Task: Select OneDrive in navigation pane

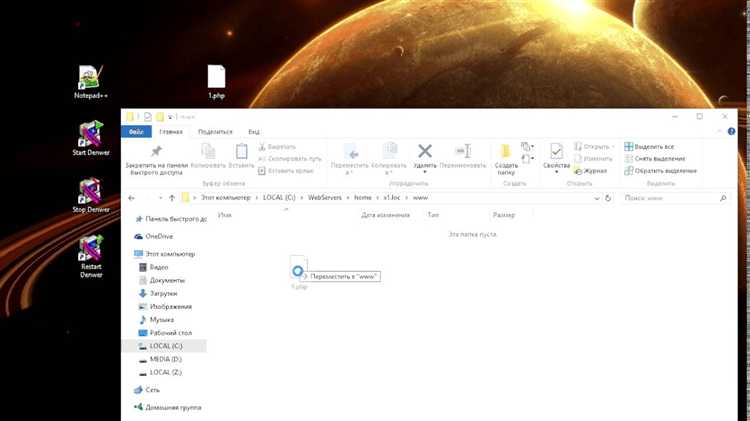Action: point(154,236)
